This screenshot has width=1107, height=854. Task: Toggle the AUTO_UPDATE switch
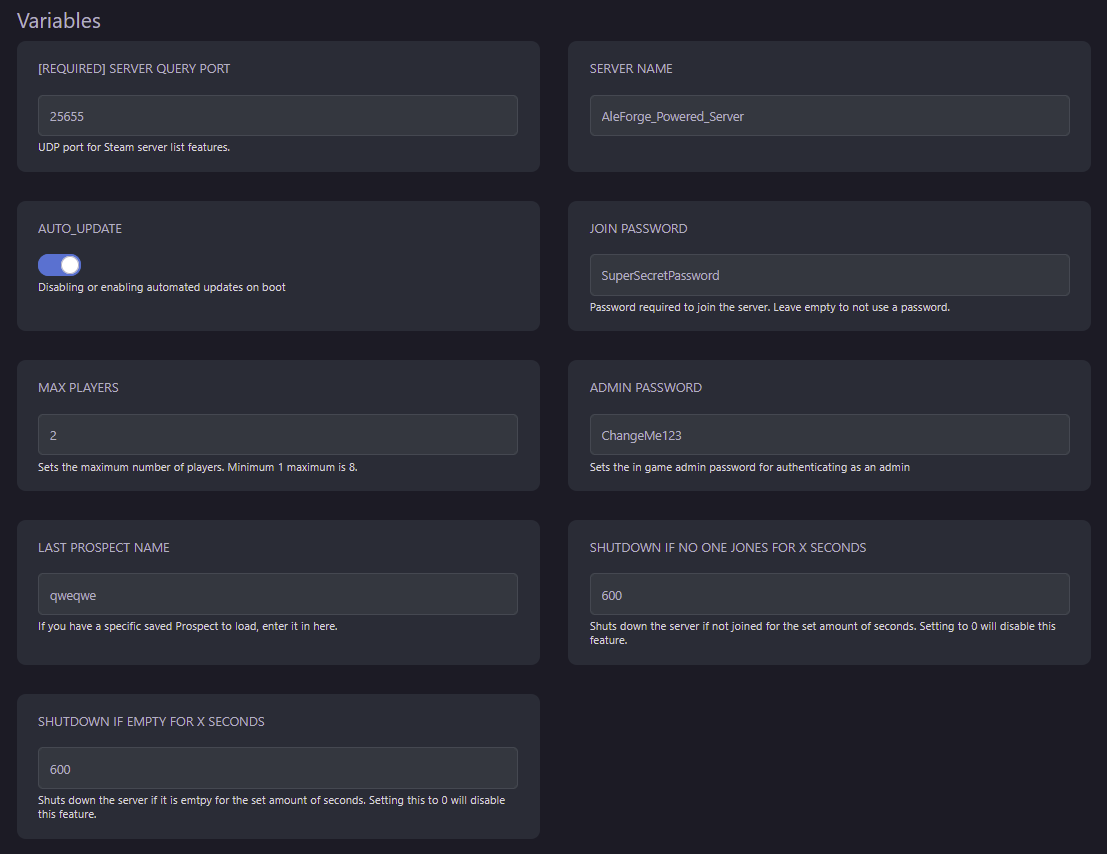point(59,265)
